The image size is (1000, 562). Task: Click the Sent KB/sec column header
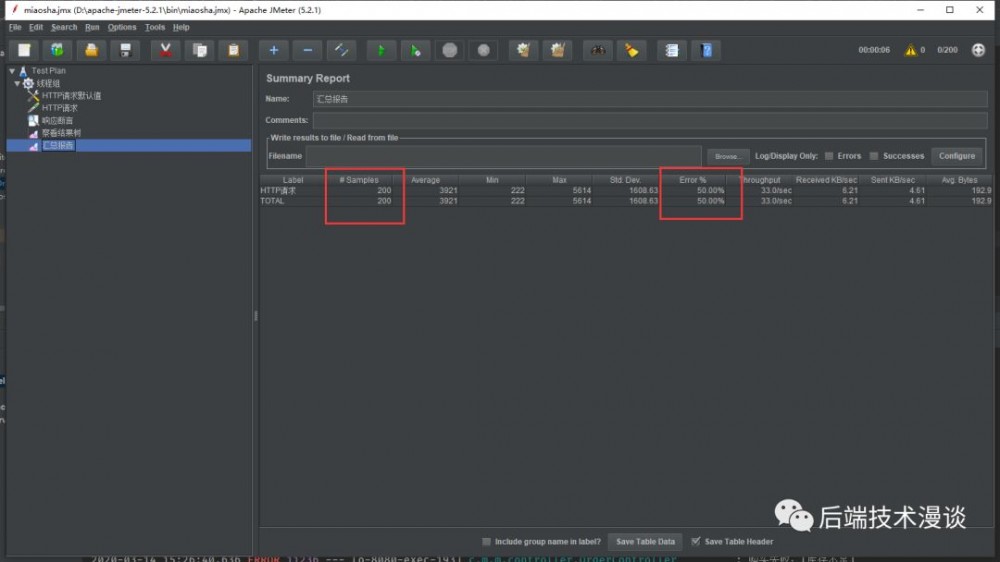[x=892, y=180]
